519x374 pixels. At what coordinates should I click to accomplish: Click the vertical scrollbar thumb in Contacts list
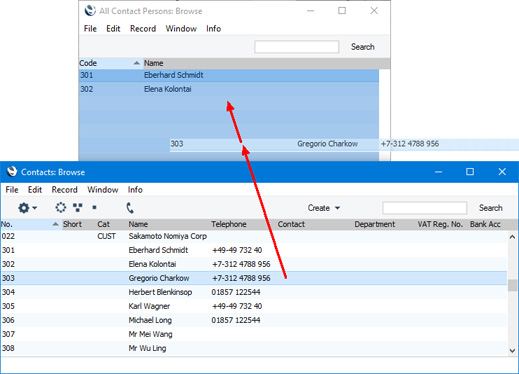pyautogui.click(x=513, y=285)
